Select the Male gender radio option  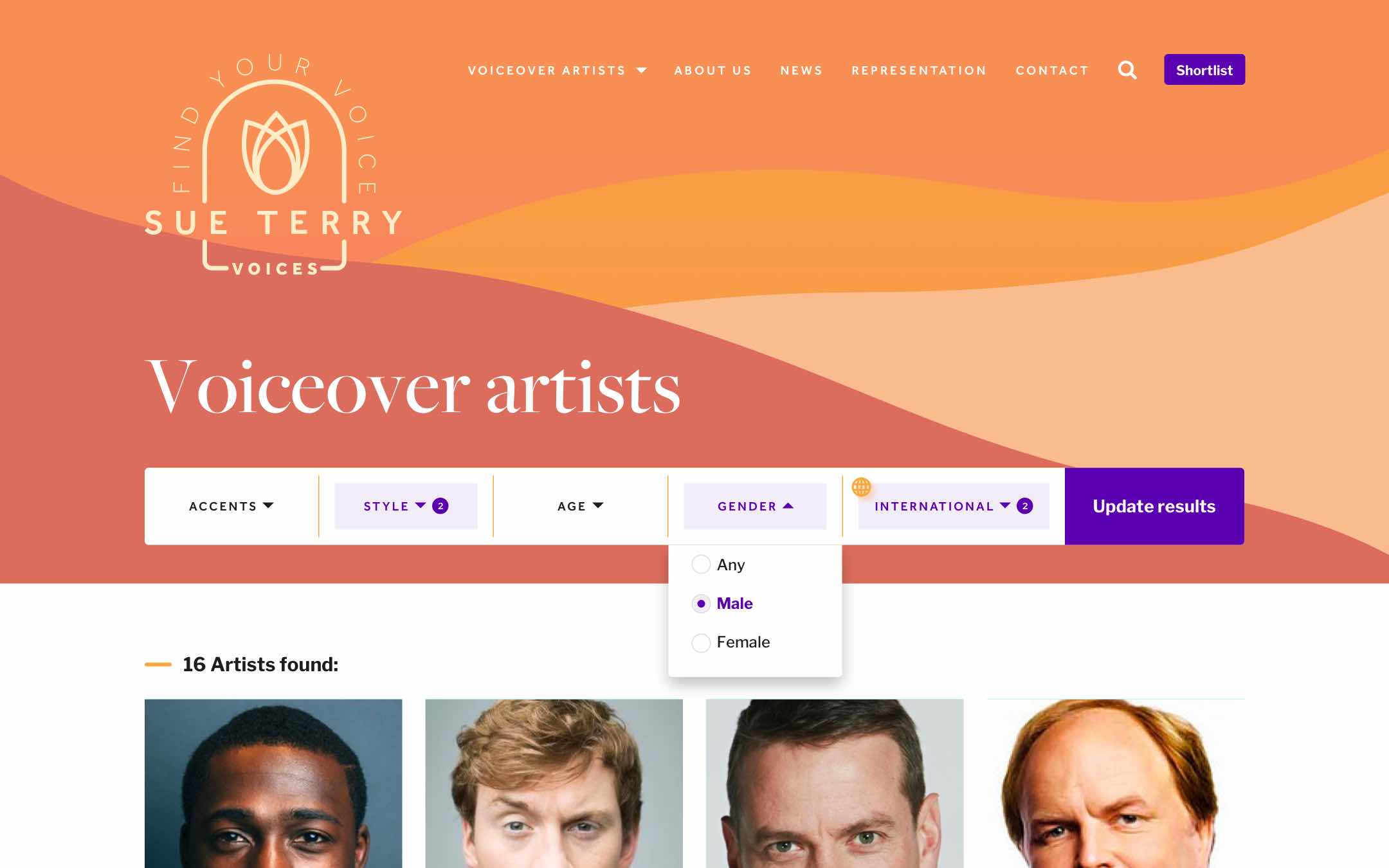point(701,604)
